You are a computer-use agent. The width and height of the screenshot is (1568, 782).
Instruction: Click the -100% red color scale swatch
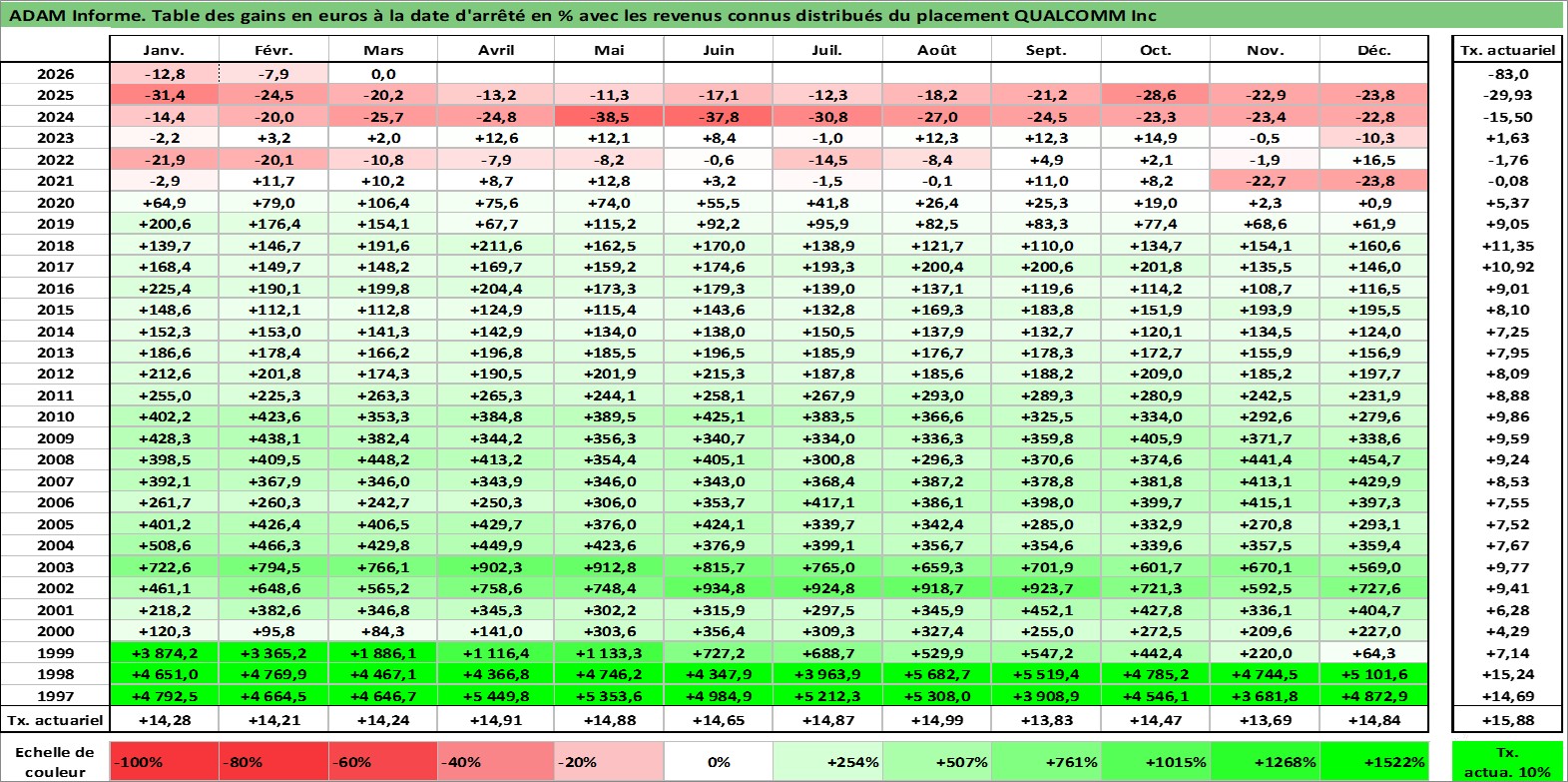click(164, 761)
